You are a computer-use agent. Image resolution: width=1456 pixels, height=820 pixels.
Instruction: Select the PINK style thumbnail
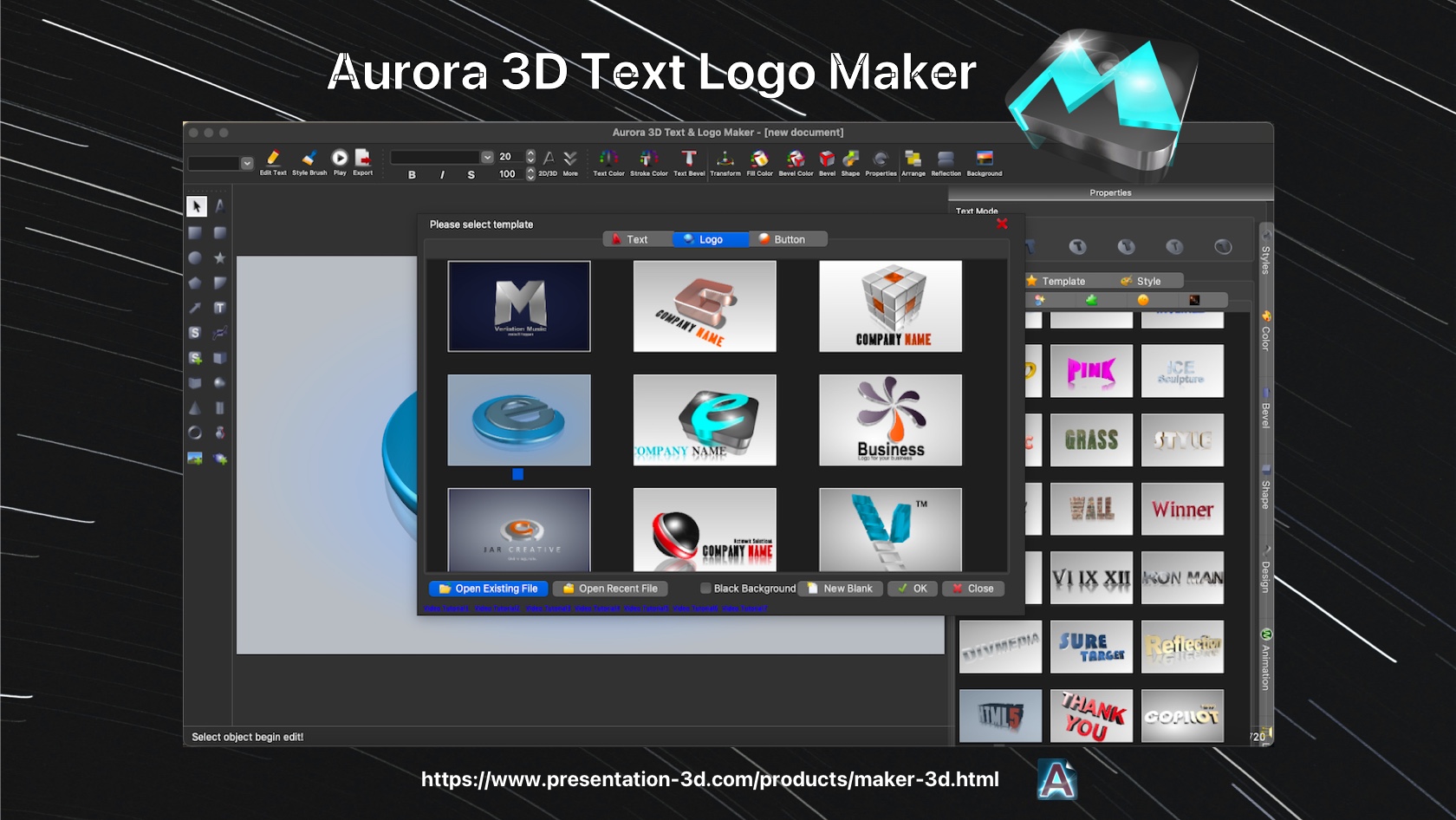click(x=1091, y=371)
